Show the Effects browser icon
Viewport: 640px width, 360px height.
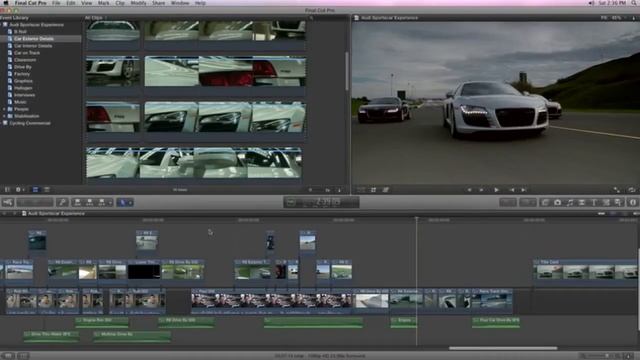[545, 202]
